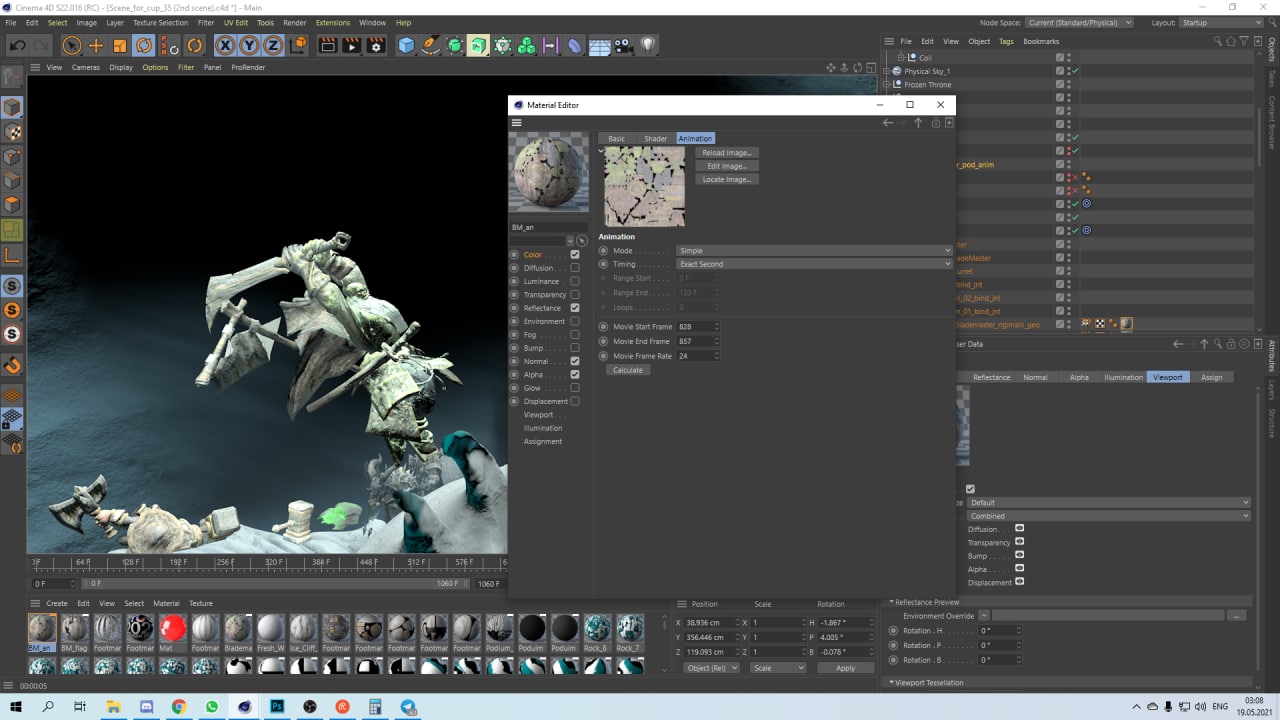Enable the Transparency channel checkbox
The image size is (1280, 720).
click(x=575, y=295)
